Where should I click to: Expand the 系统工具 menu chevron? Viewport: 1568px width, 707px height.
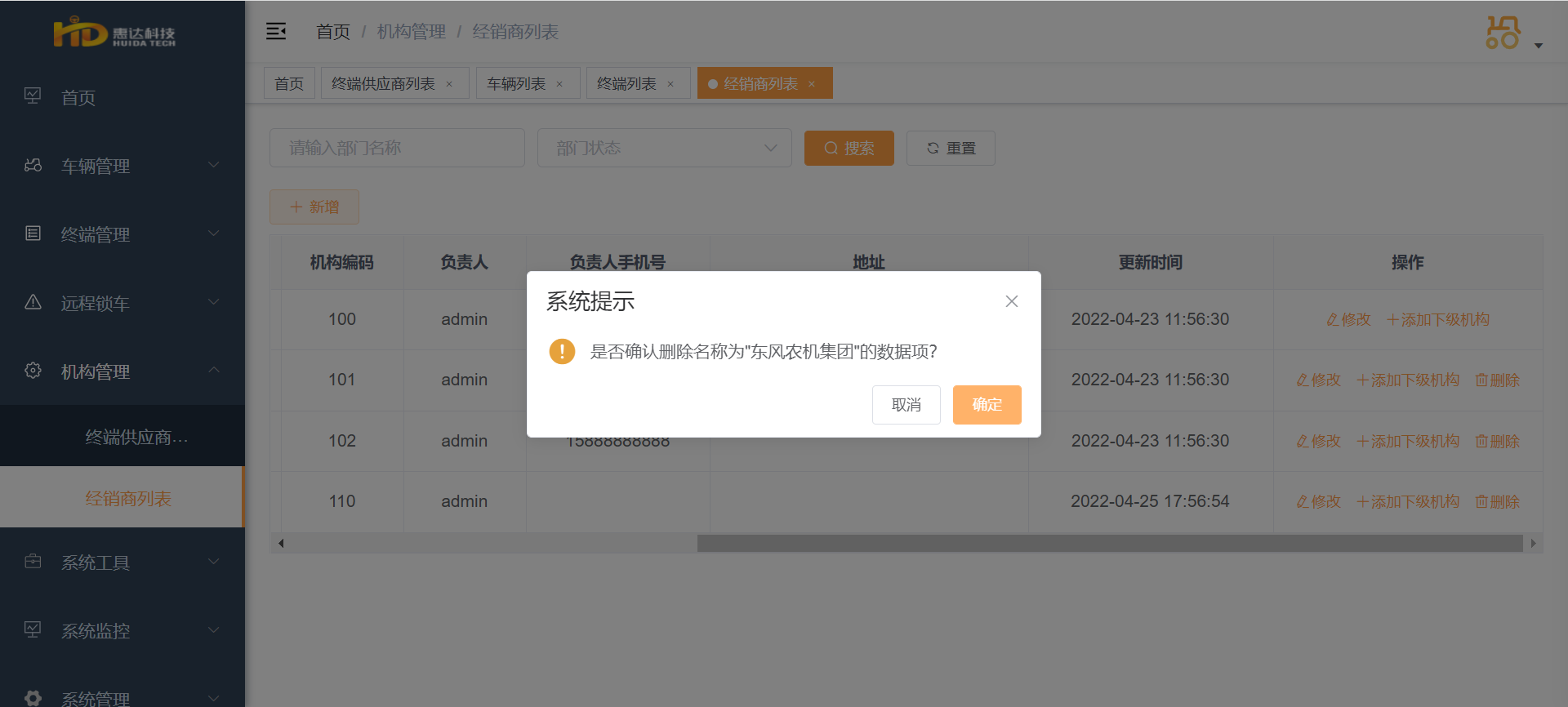(214, 562)
